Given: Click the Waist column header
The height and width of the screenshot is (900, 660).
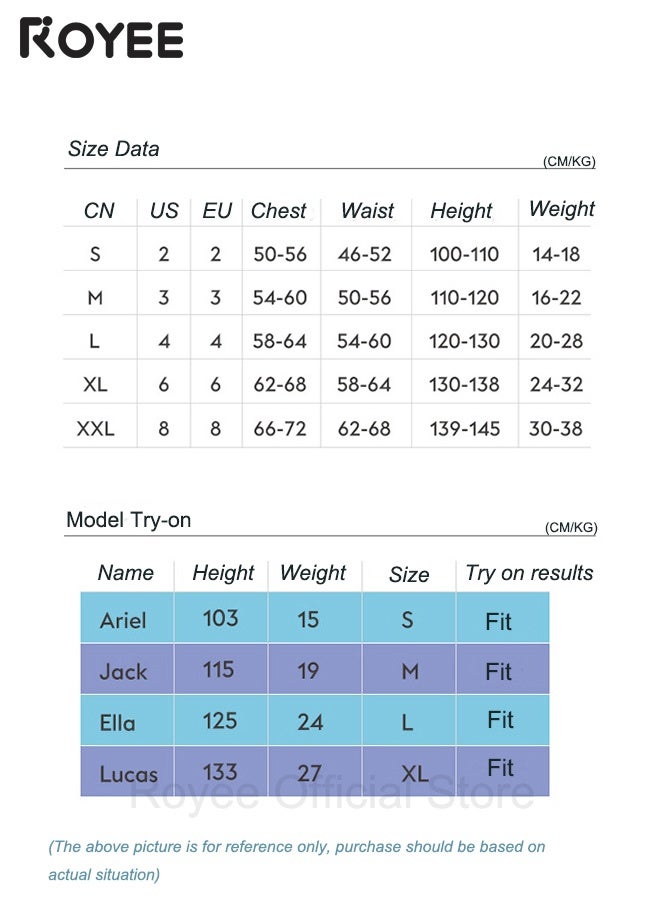Looking at the screenshot, I should tap(367, 211).
